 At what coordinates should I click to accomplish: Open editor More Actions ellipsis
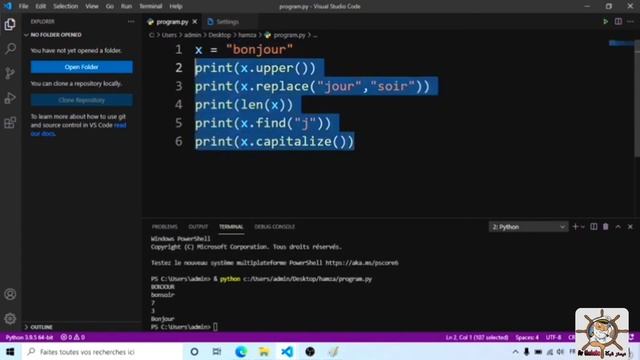[x=631, y=22]
